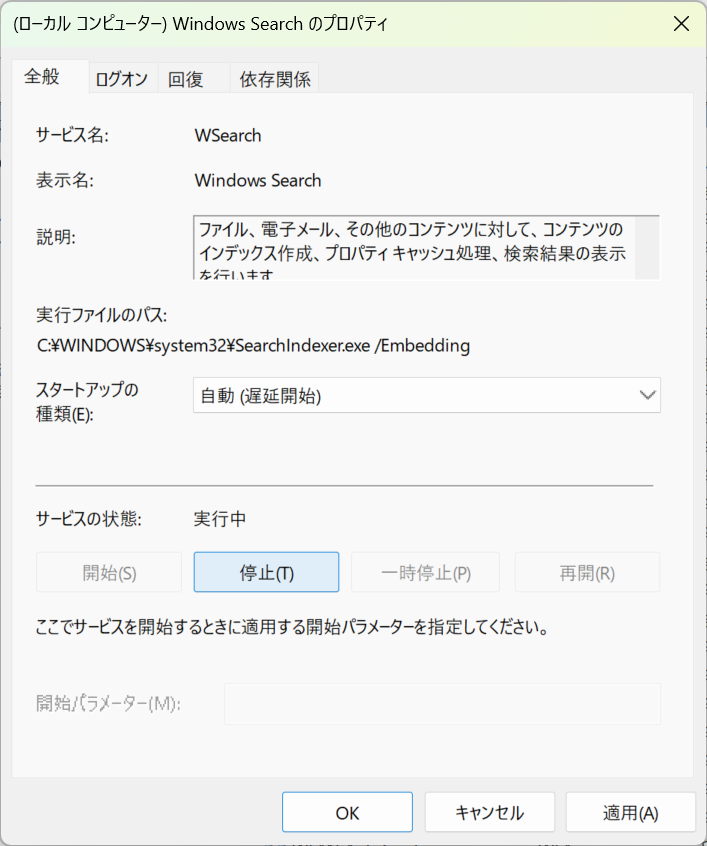Click the サービス名: label

72,135
